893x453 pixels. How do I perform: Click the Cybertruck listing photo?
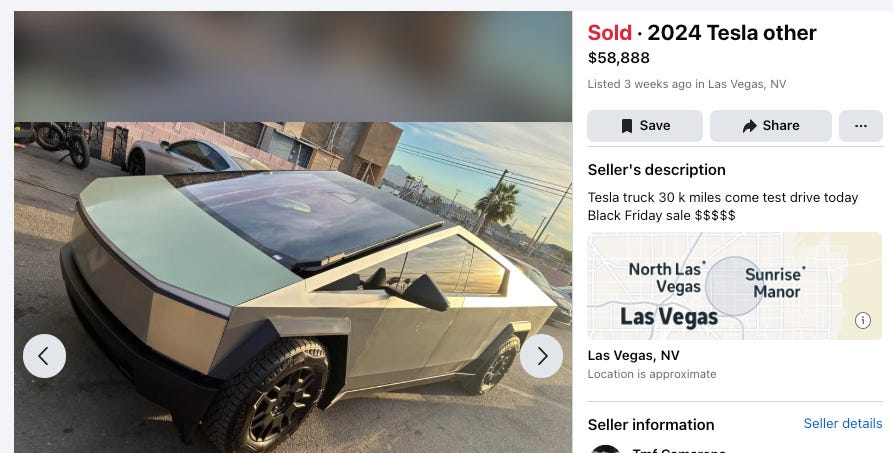293,287
